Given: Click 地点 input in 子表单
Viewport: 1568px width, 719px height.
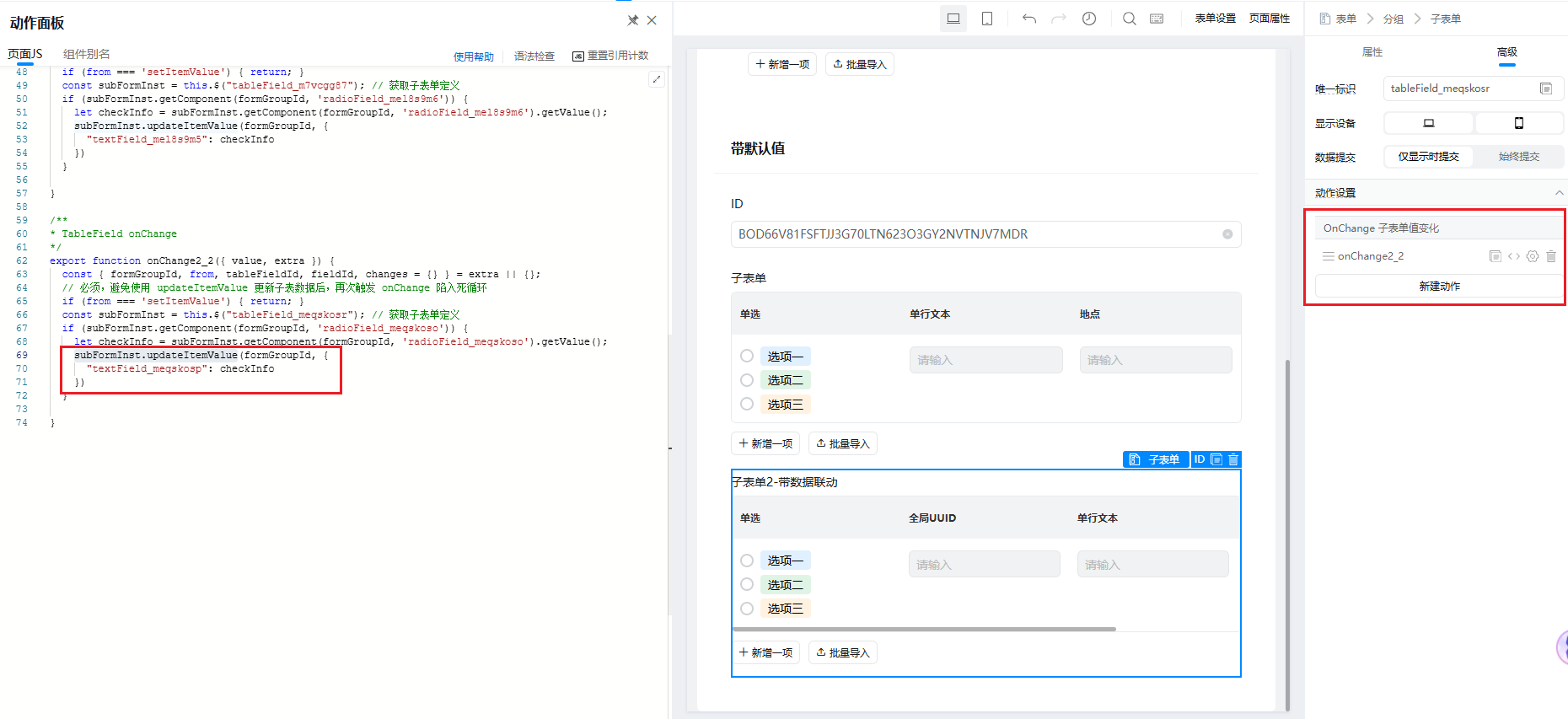Looking at the screenshot, I should [x=1156, y=360].
